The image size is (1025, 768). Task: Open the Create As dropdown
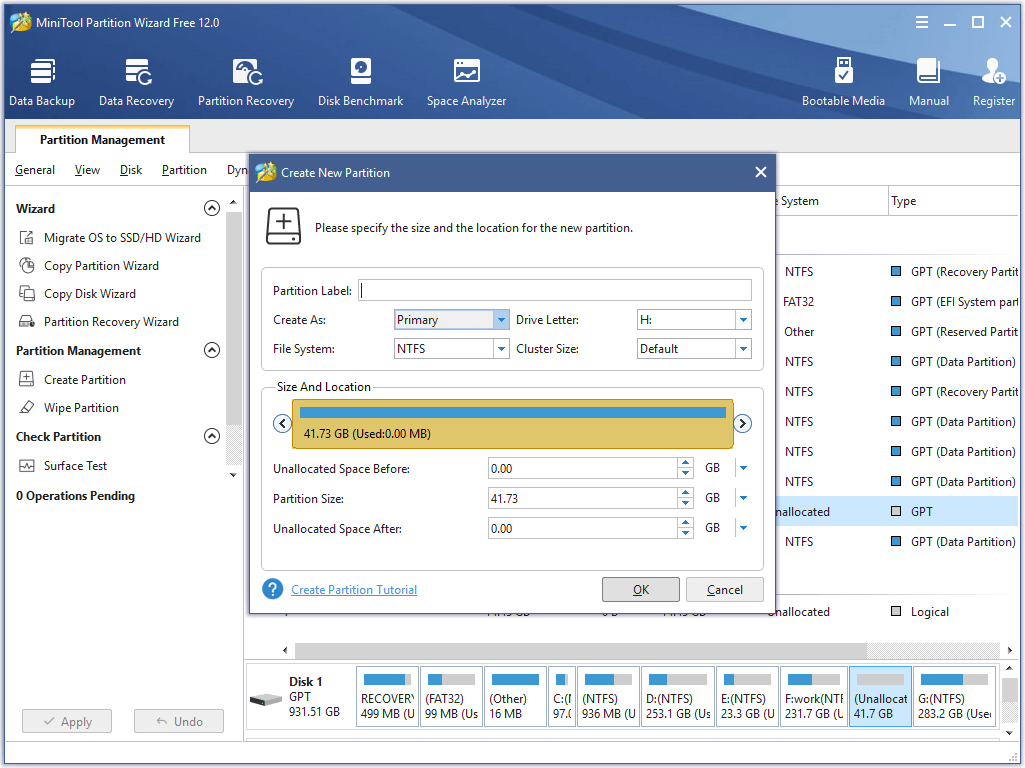click(x=501, y=320)
